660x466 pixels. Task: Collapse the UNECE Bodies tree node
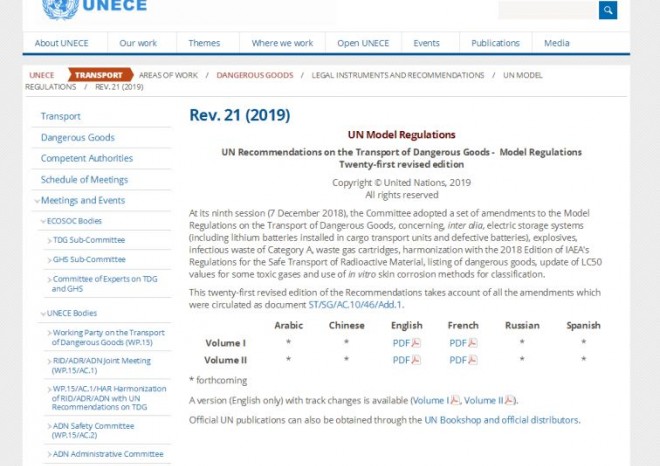(x=42, y=314)
